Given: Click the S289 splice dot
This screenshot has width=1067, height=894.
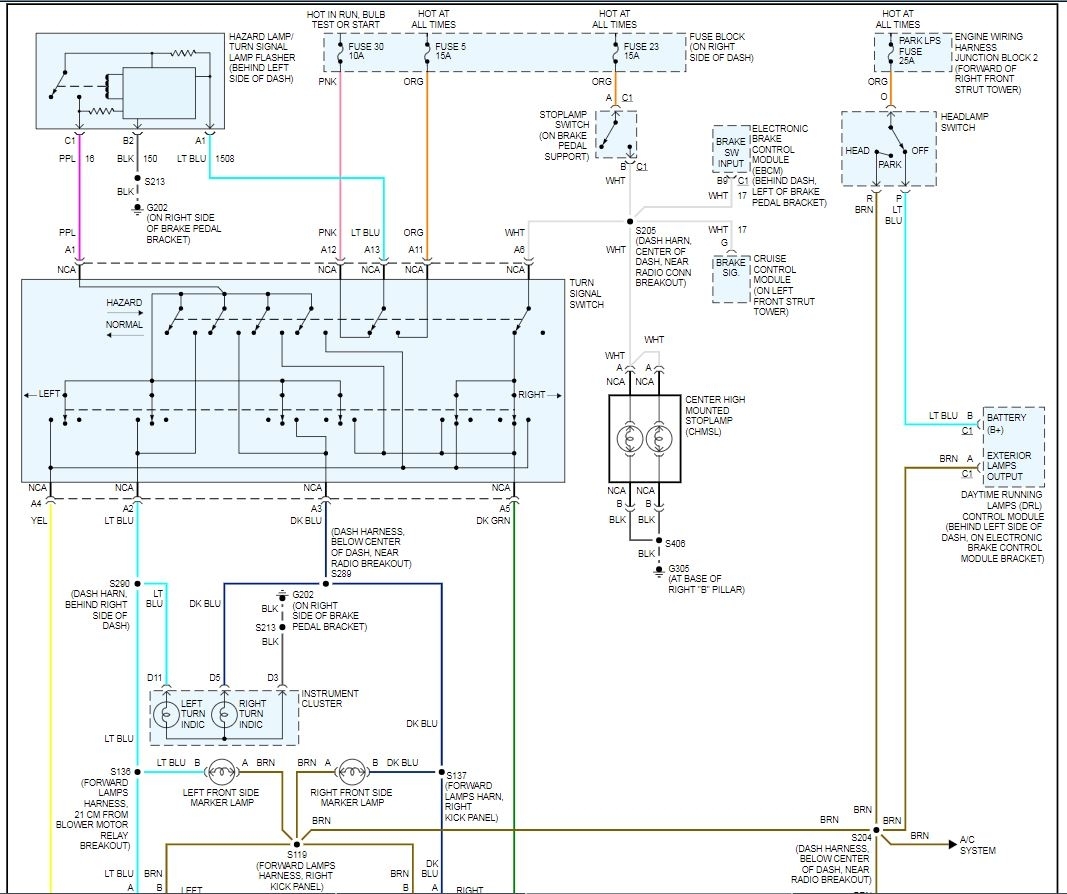Looking at the screenshot, I should coord(326,583).
